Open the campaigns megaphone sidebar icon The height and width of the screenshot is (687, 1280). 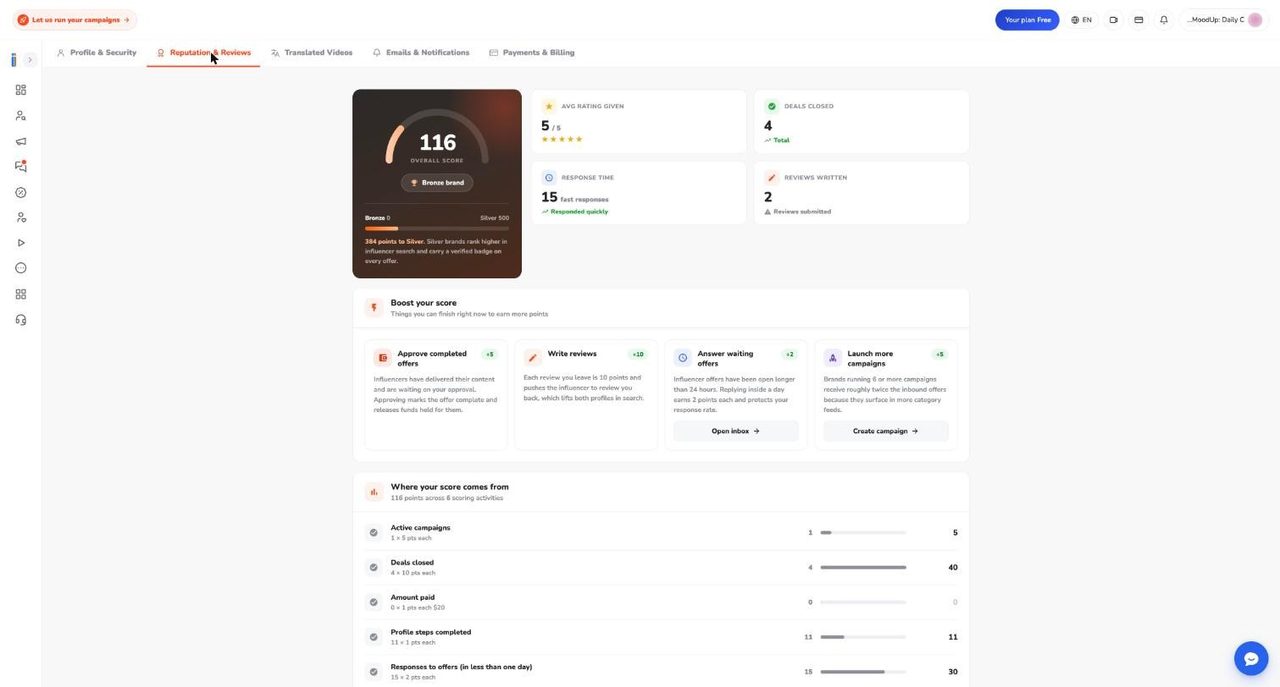tap(21, 141)
